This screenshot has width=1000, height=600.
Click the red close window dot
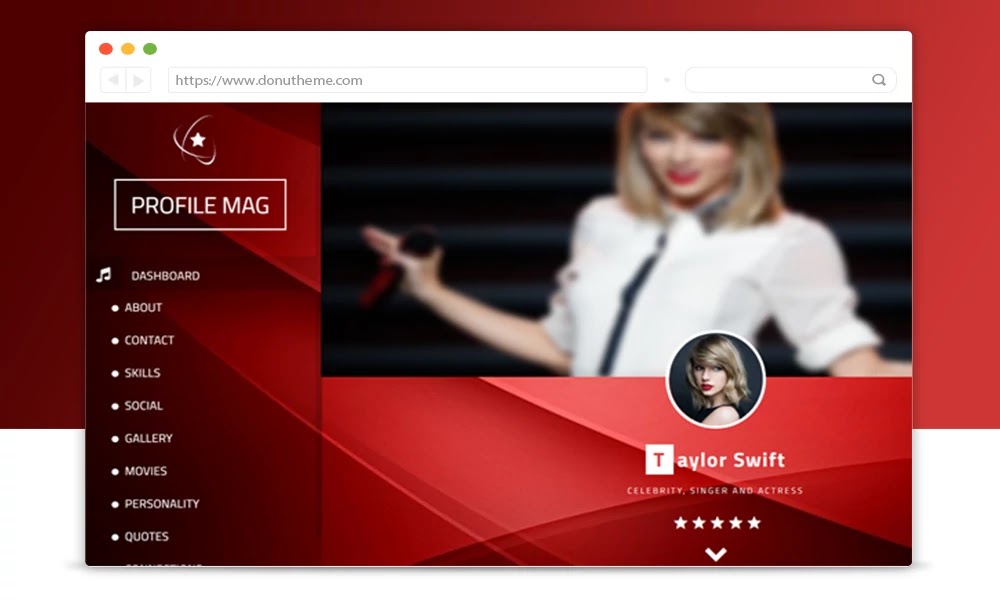coord(106,49)
